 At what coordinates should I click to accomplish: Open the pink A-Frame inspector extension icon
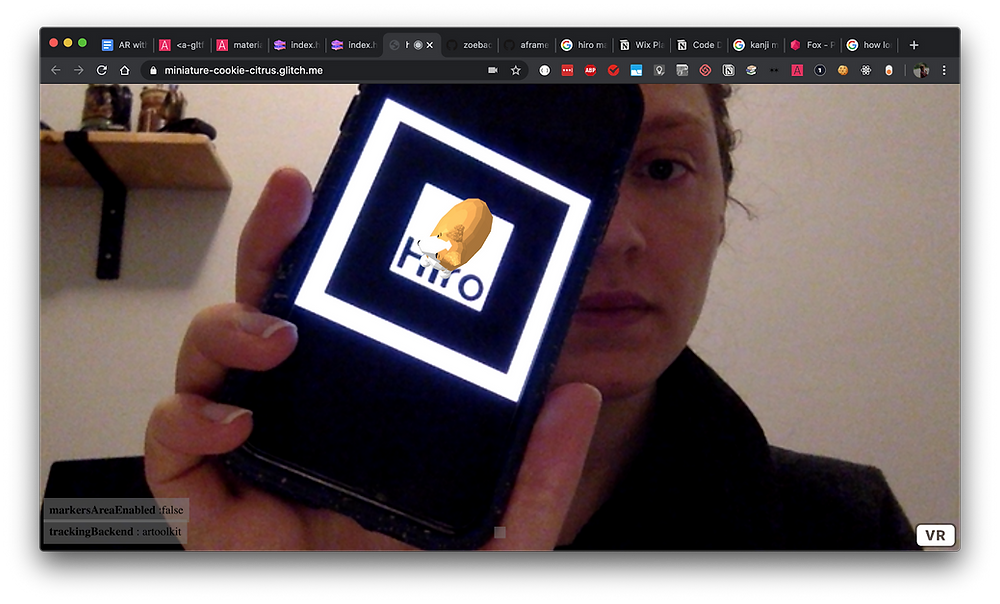tap(797, 70)
